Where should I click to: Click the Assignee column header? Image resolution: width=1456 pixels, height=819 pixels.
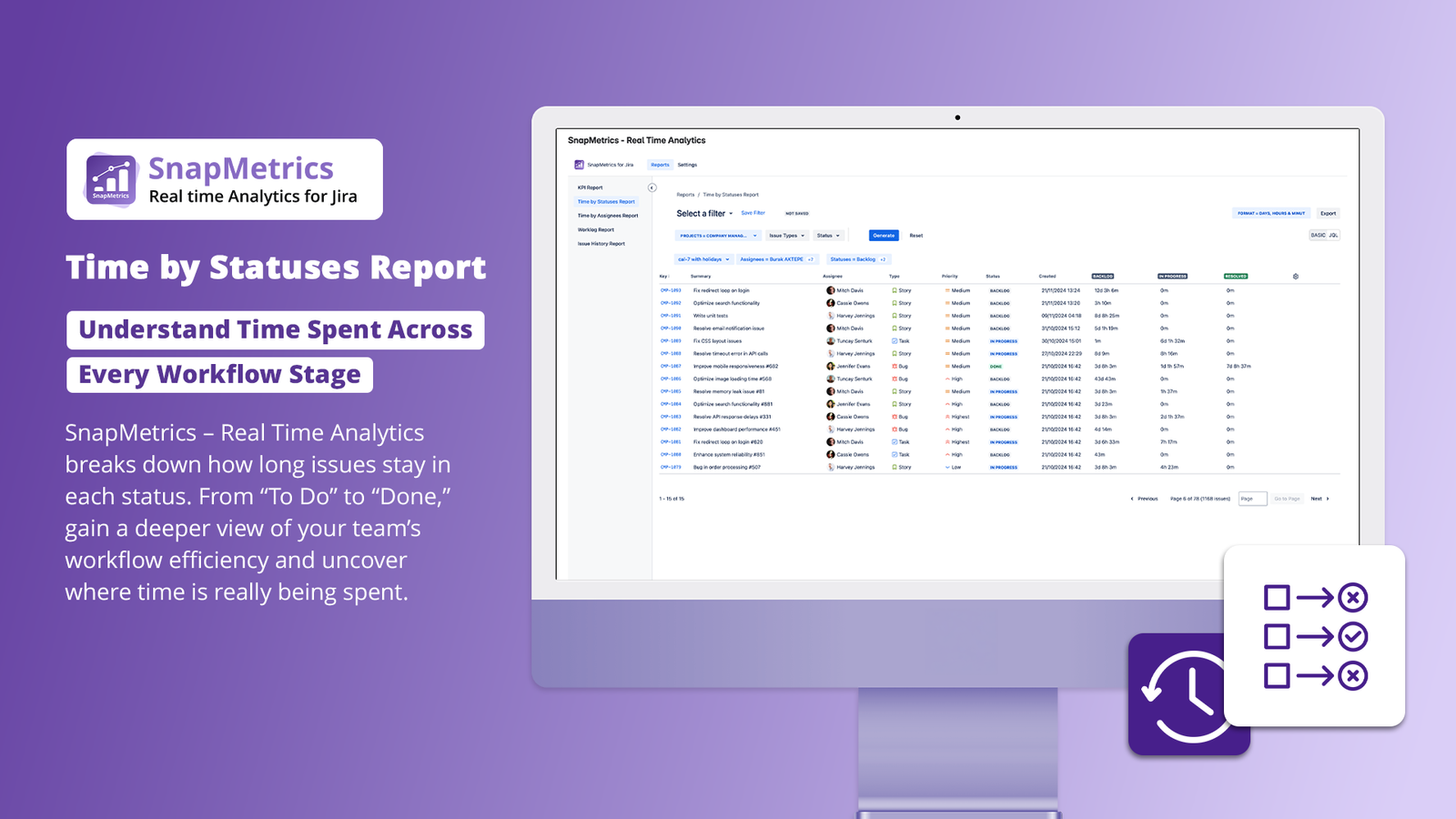[833, 276]
